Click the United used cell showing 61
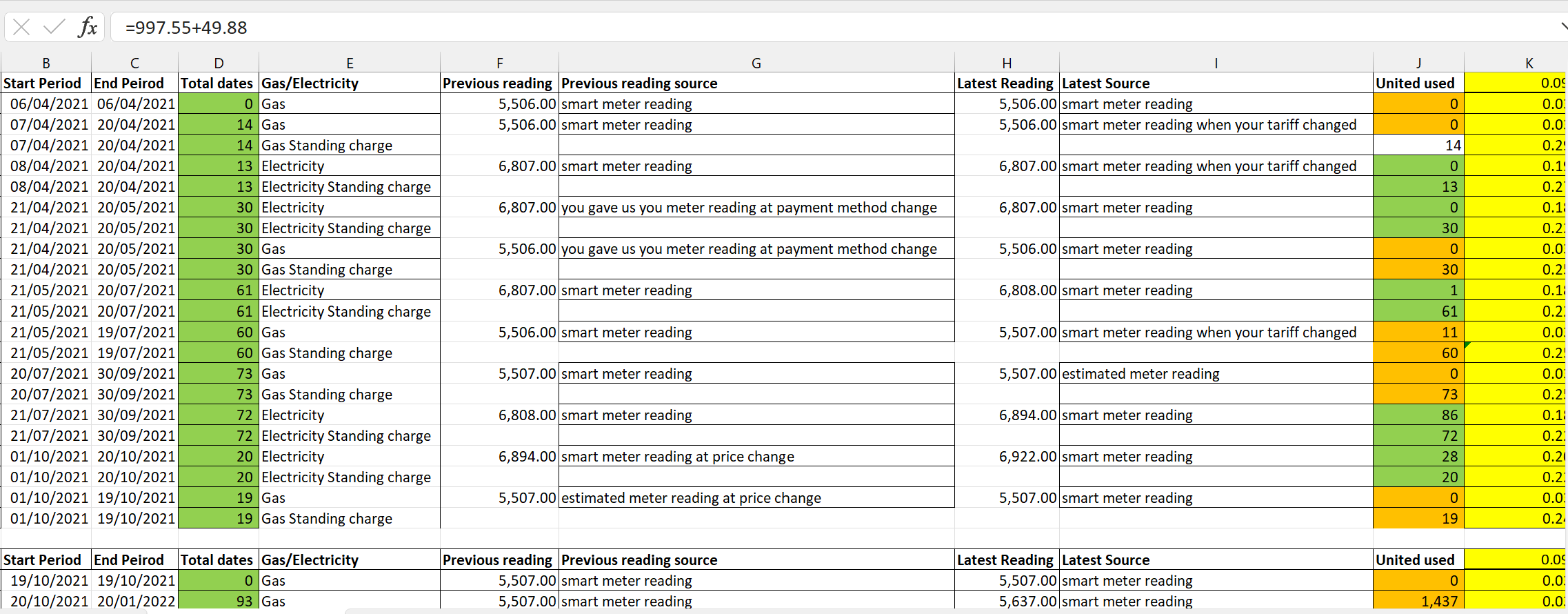The width and height of the screenshot is (1568, 614). pos(1418,311)
